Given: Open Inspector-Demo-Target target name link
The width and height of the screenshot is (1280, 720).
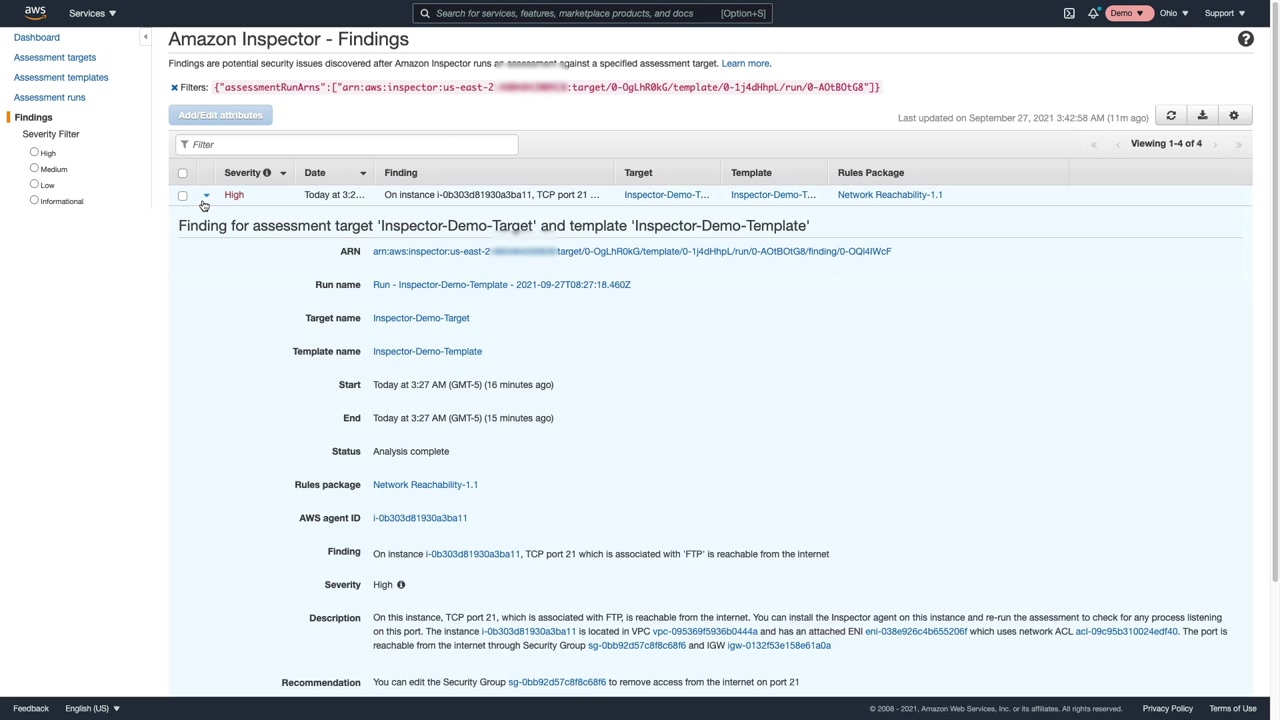Looking at the screenshot, I should (421, 318).
